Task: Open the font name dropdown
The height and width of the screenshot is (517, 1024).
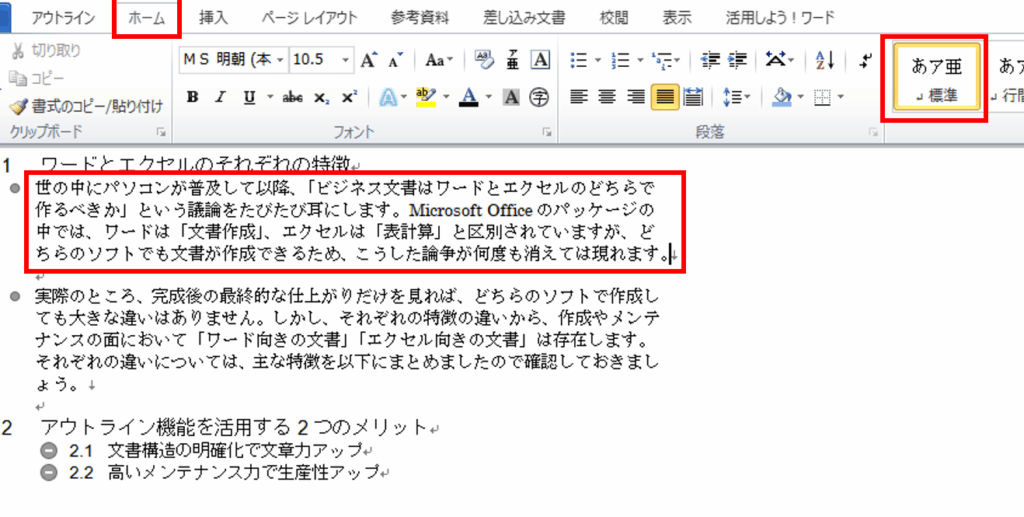Action: (279, 60)
